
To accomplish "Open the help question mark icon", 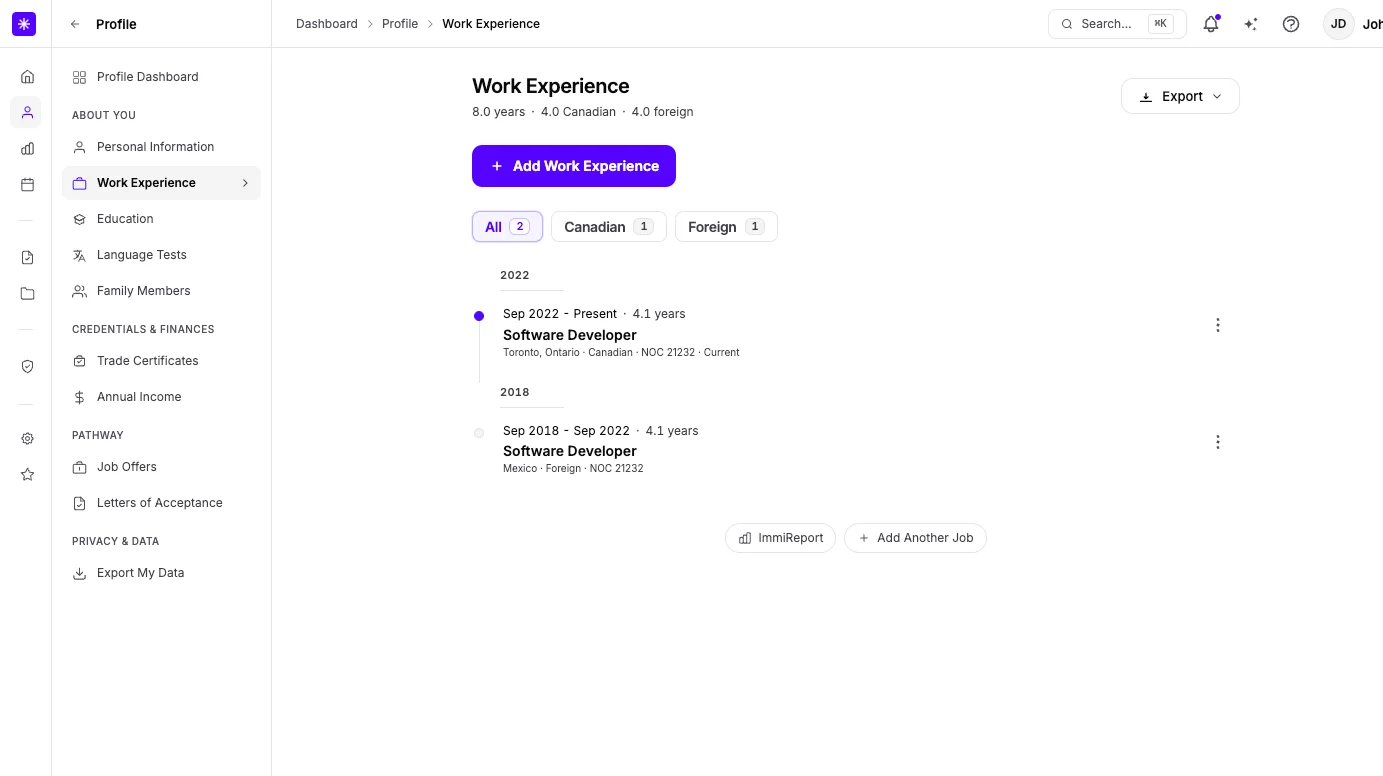I will point(1291,24).
